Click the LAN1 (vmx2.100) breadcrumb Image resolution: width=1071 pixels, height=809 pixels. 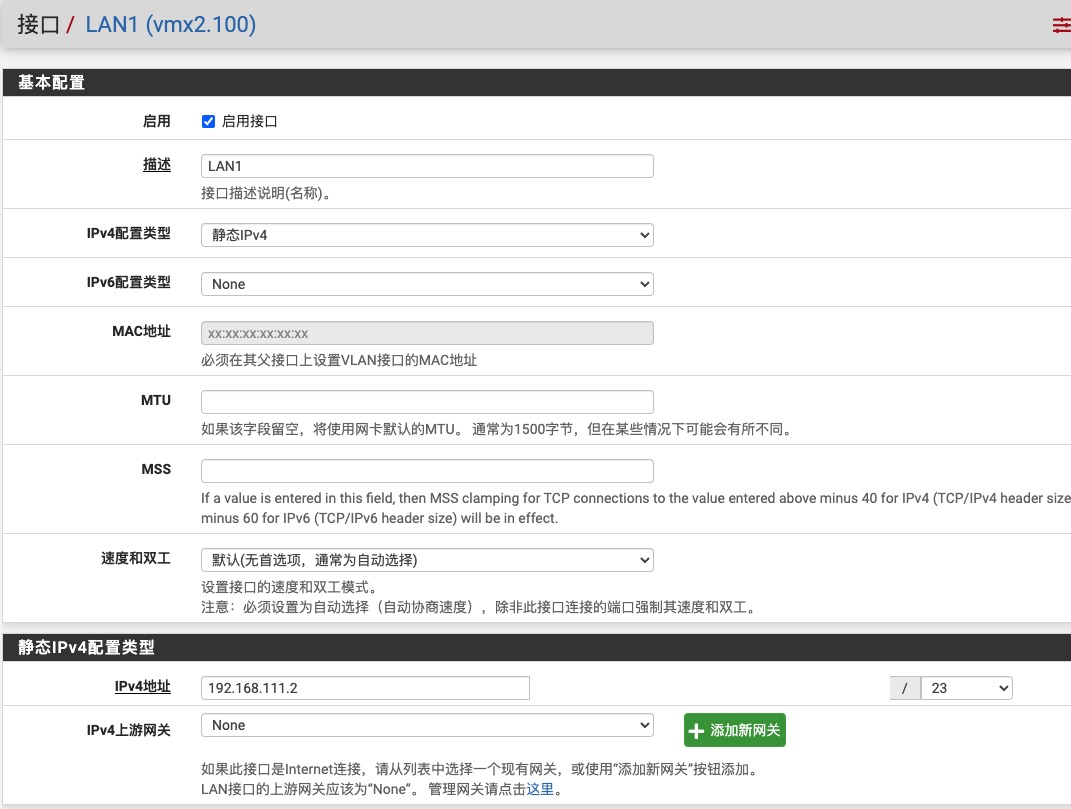[x=170, y=25]
